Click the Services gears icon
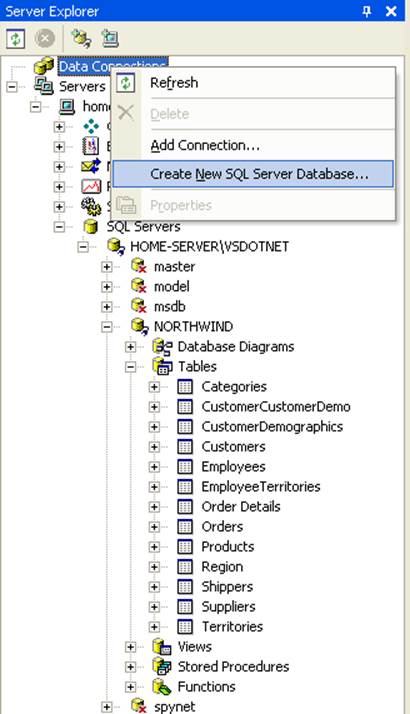This screenshot has height=714, width=410. point(91,206)
